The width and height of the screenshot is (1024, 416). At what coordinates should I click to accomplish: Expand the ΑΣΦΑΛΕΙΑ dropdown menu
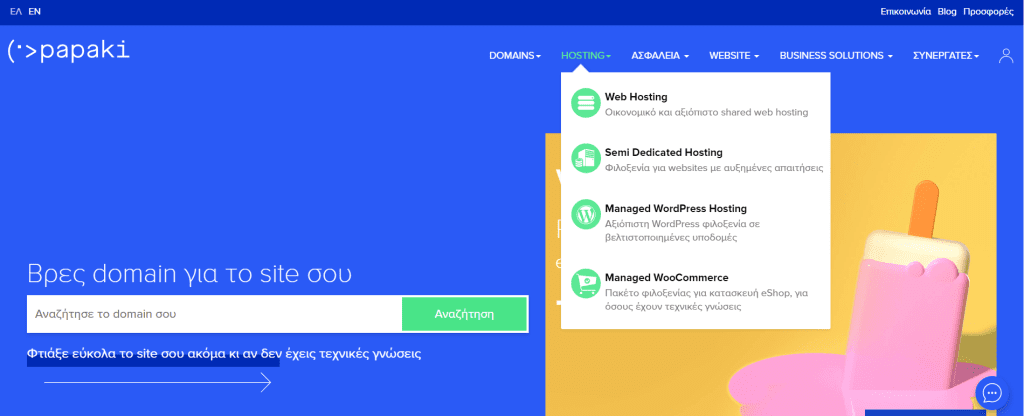660,56
